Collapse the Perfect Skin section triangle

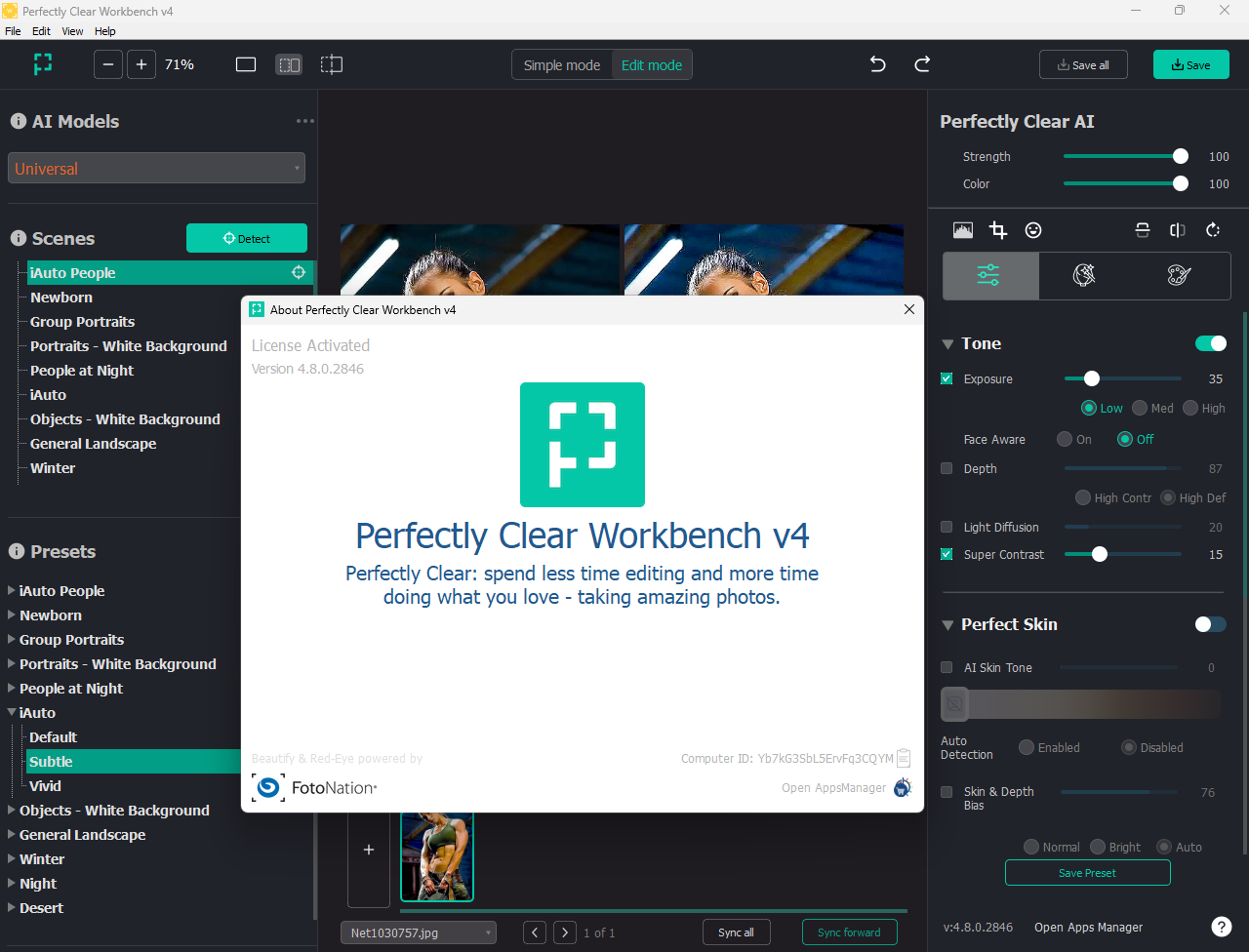click(947, 625)
